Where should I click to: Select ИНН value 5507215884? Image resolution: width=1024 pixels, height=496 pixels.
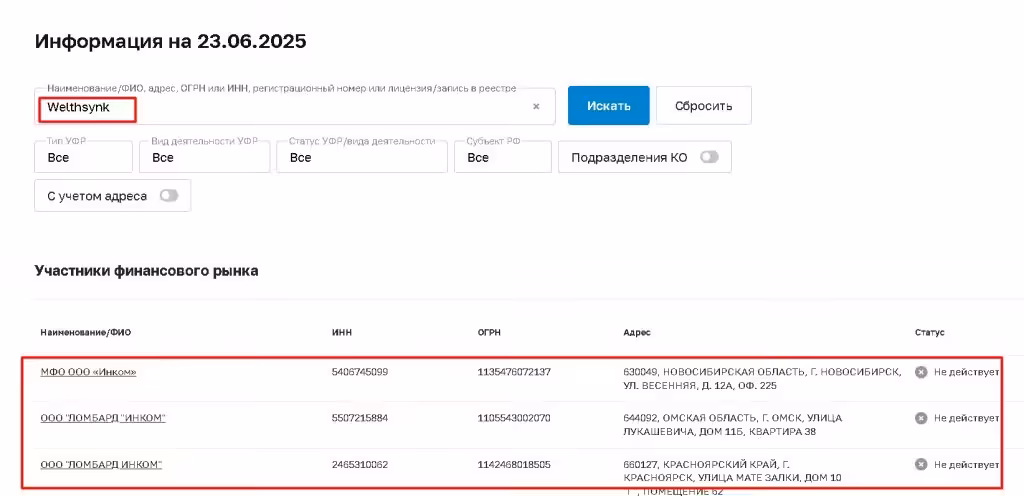(x=360, y=418)
